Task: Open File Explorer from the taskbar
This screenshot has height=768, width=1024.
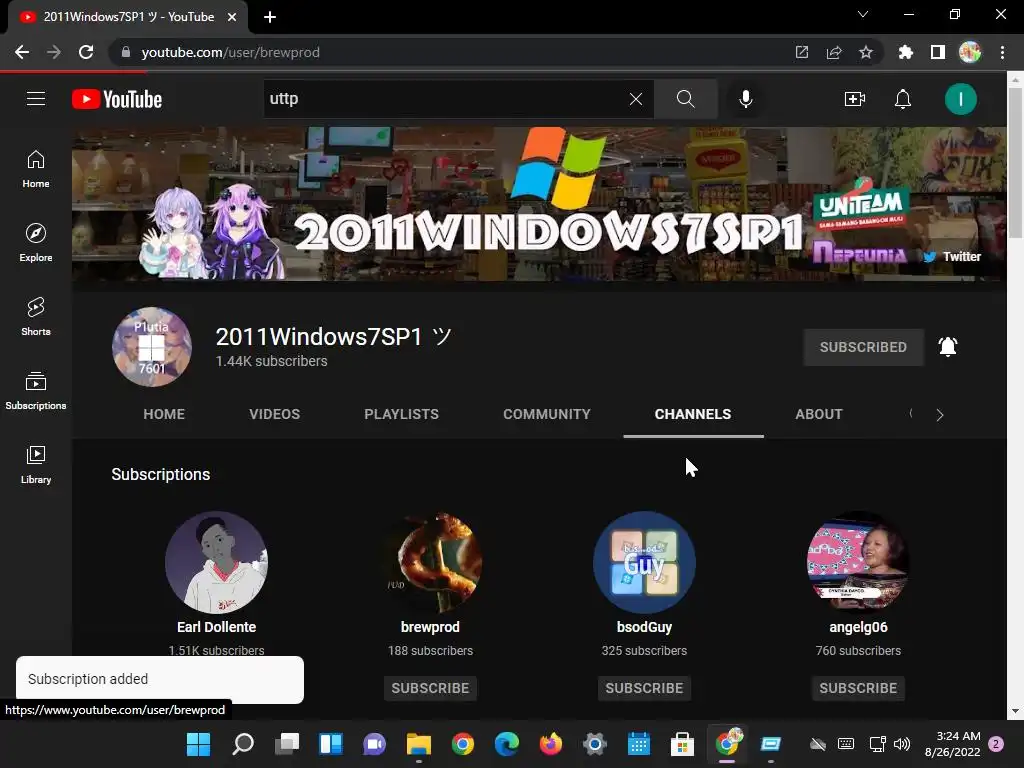Action: tap(419, 744)
